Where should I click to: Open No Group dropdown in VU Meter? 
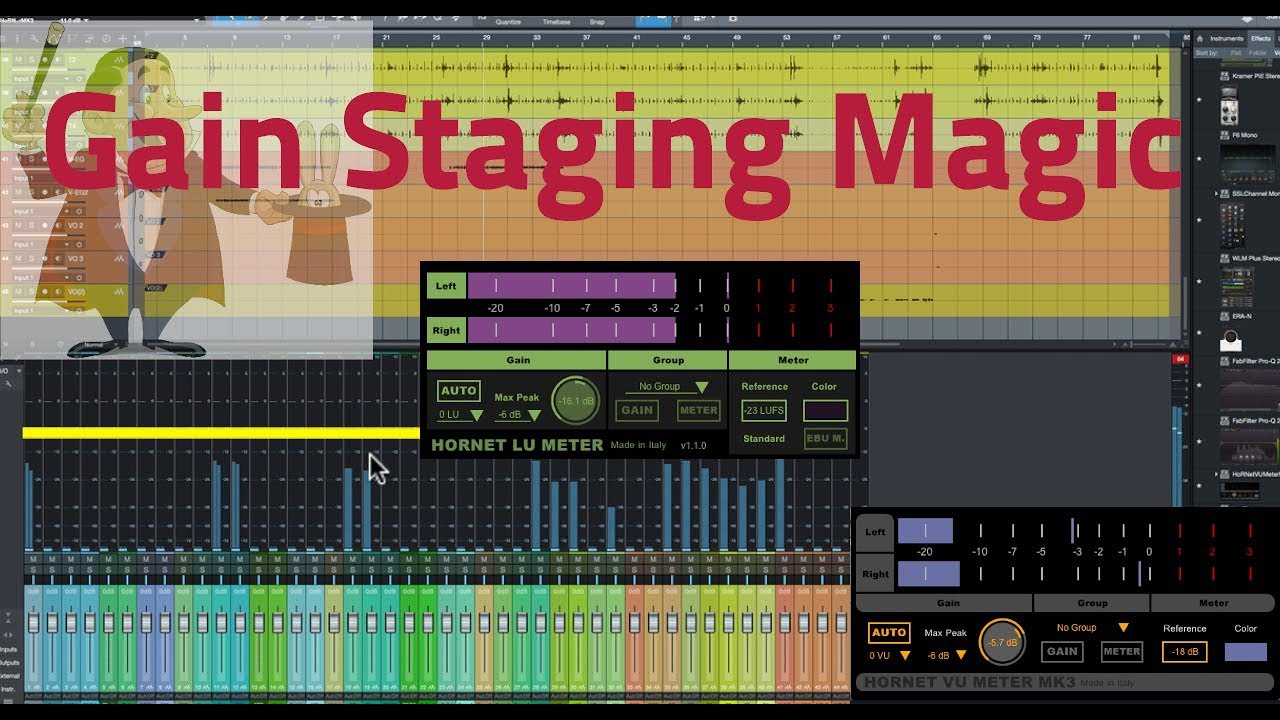pyautogui.click(x=1092, y=628)
